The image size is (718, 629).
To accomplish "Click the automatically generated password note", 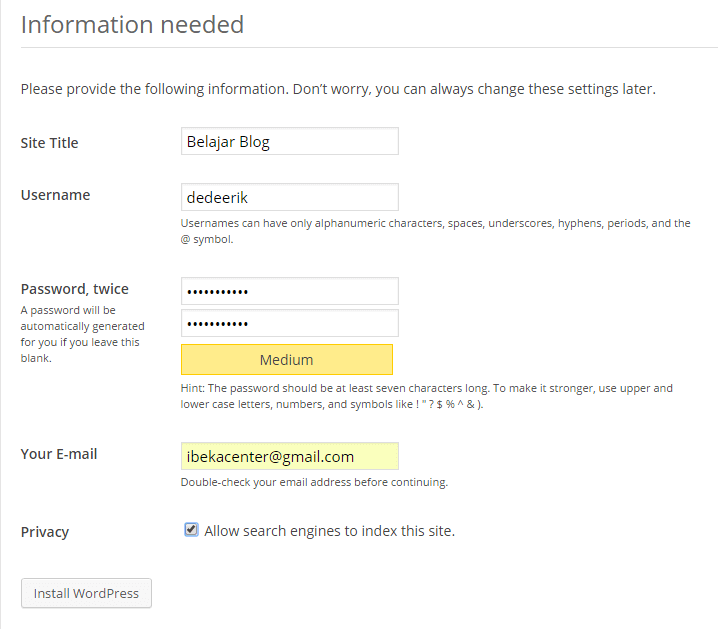I will point(82,334).
